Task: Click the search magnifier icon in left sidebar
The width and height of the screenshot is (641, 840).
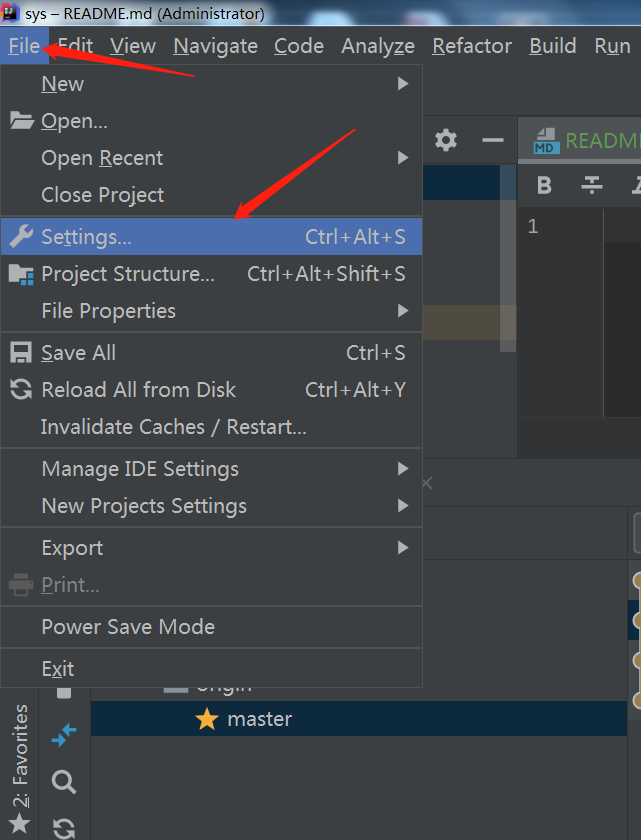Action: click(63, 782)
